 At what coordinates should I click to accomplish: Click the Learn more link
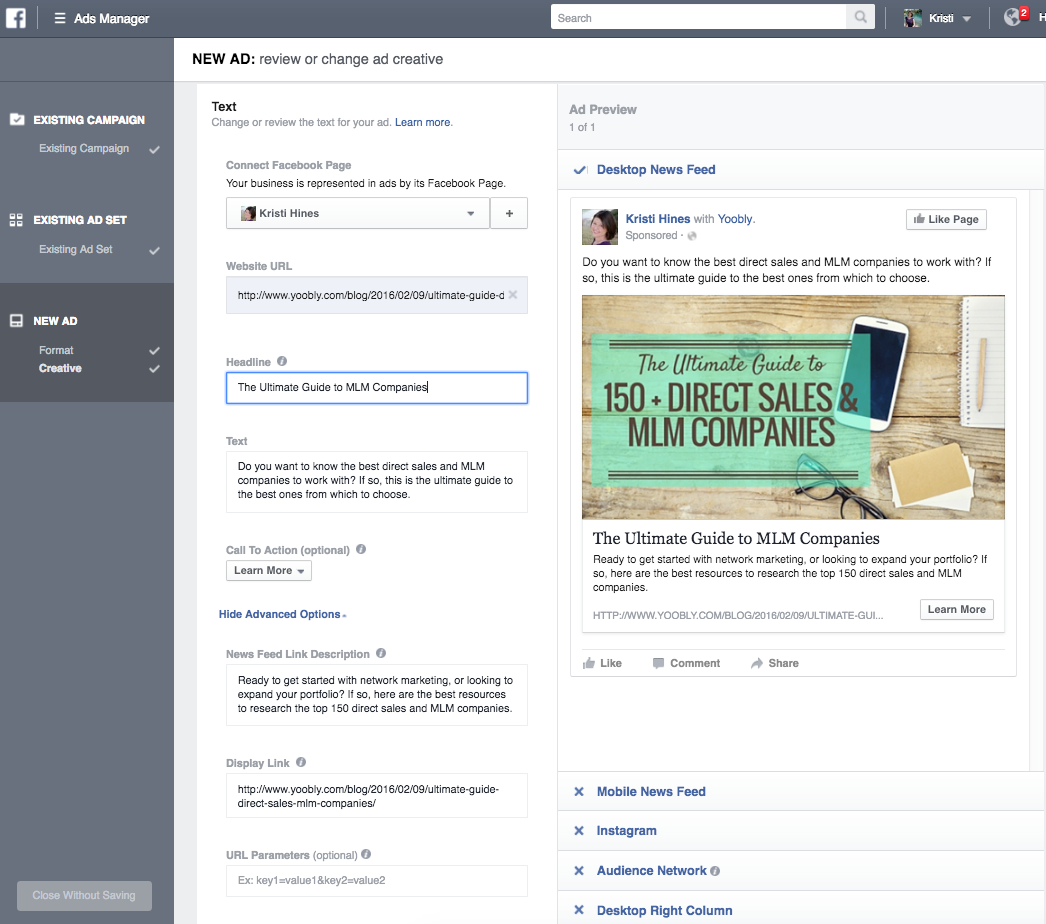point(422,122)
